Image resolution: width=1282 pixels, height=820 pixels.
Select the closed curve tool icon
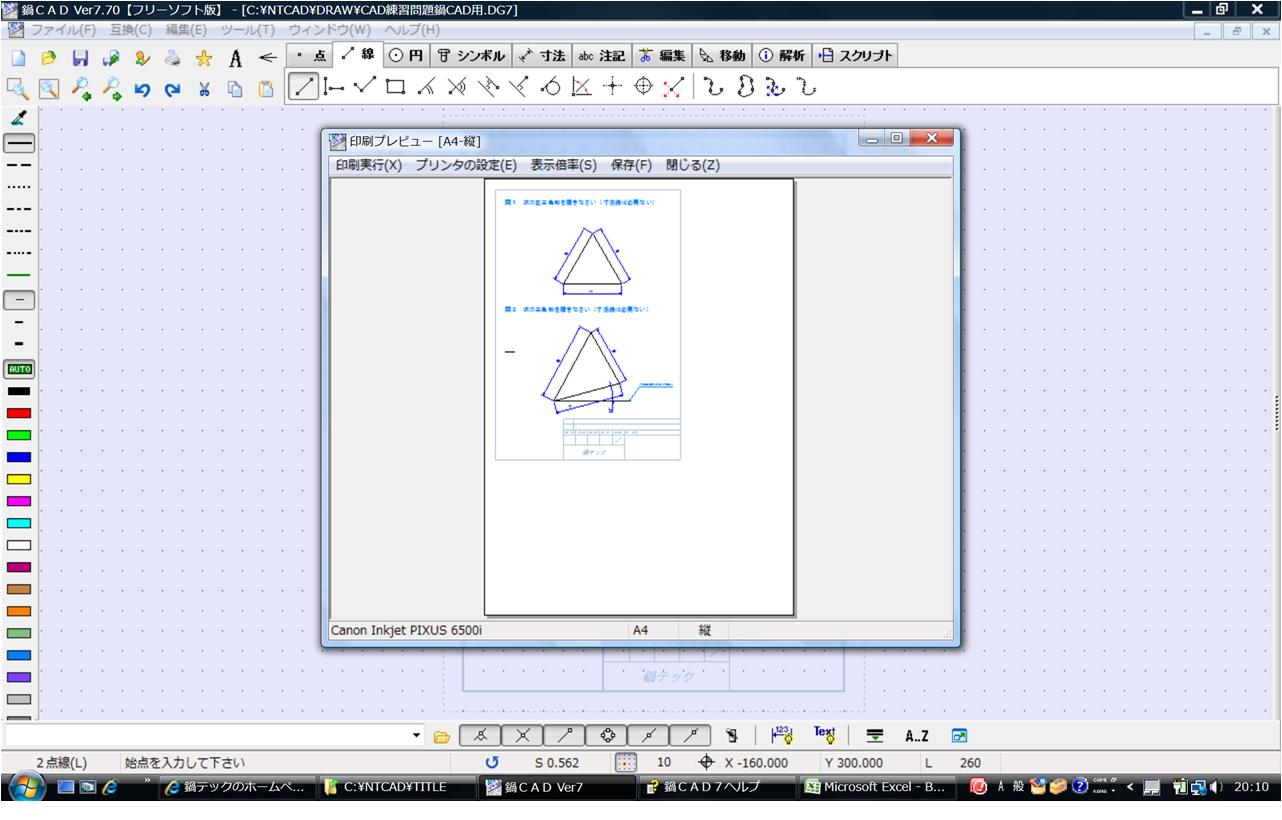[x=745, y=88]
